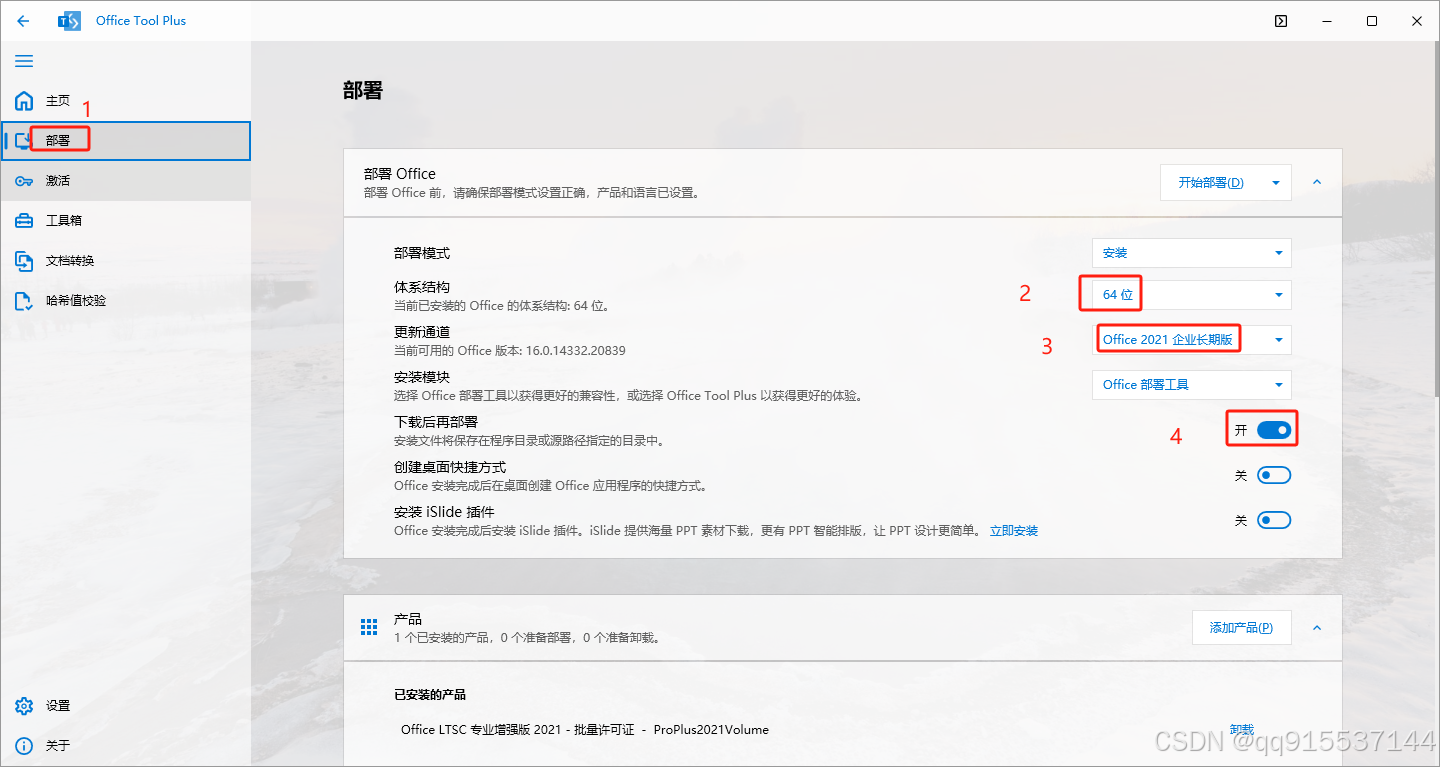Open the 体系结构 dropdown showing 64 位

1191,295
